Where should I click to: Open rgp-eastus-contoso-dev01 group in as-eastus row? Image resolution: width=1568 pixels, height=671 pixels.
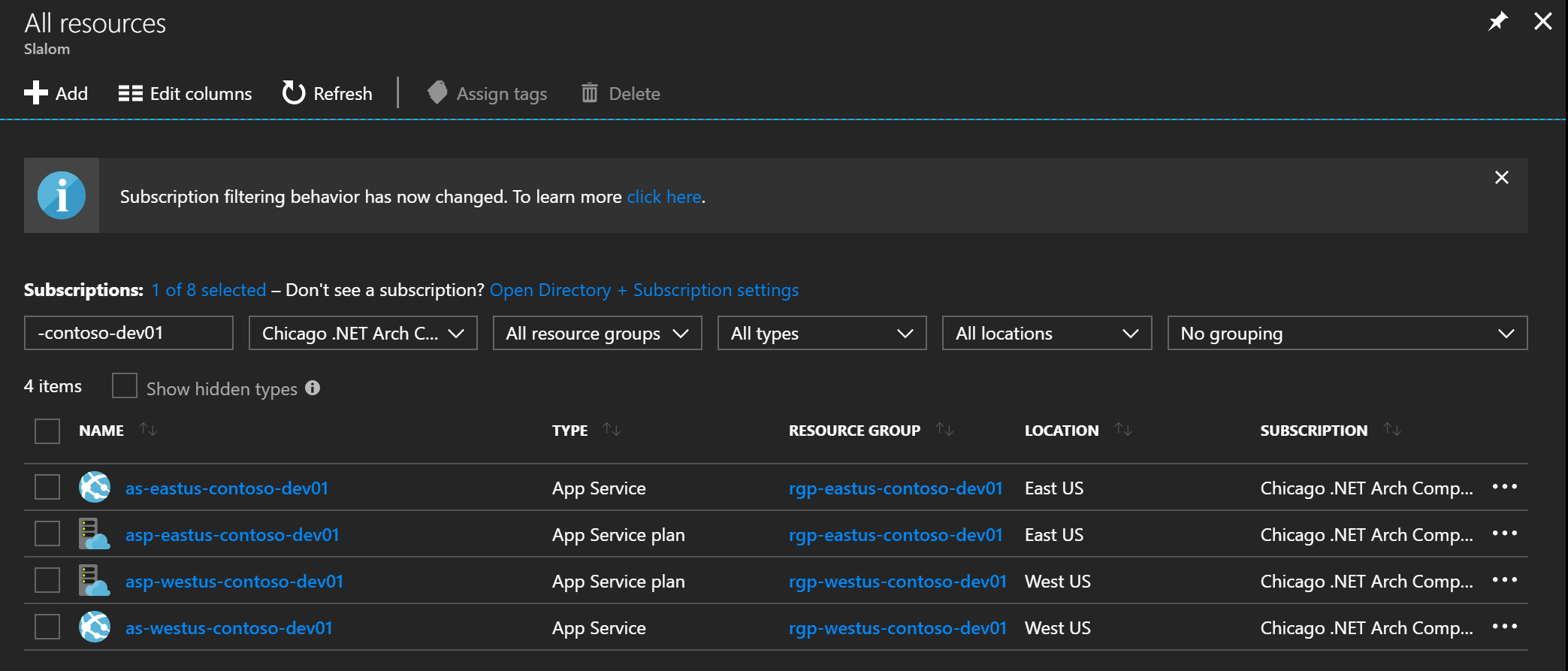point(896,488)
